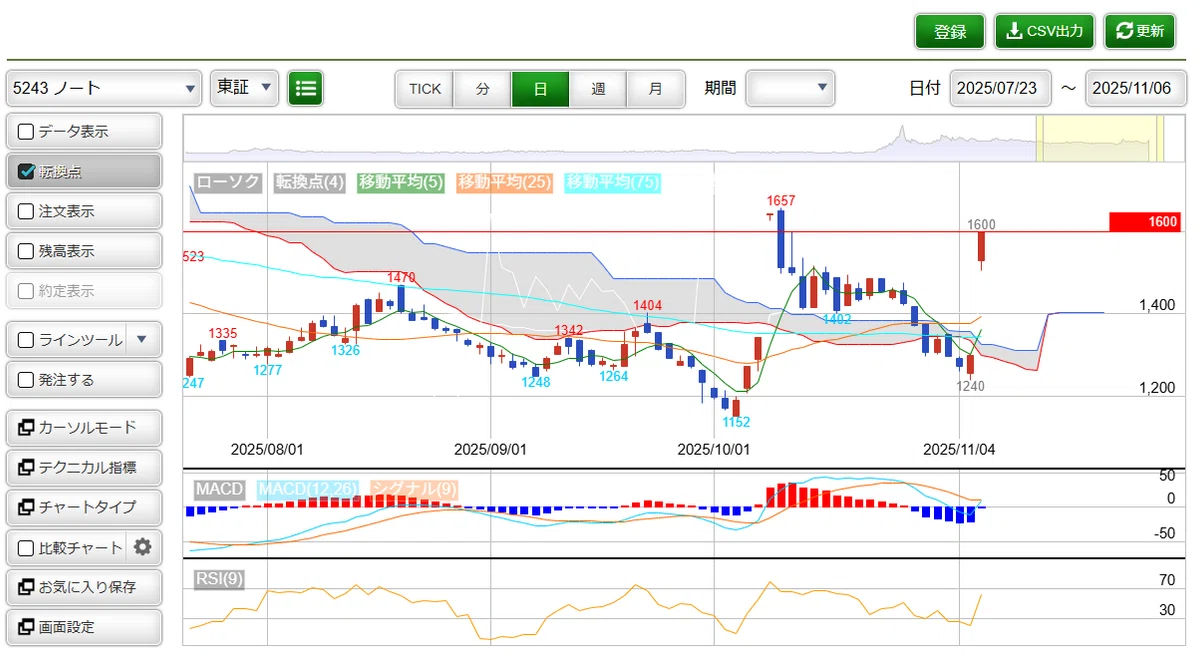Select the 週 timeframe tab
Screen dimensions: 1200x660
[x=598, y=88]
